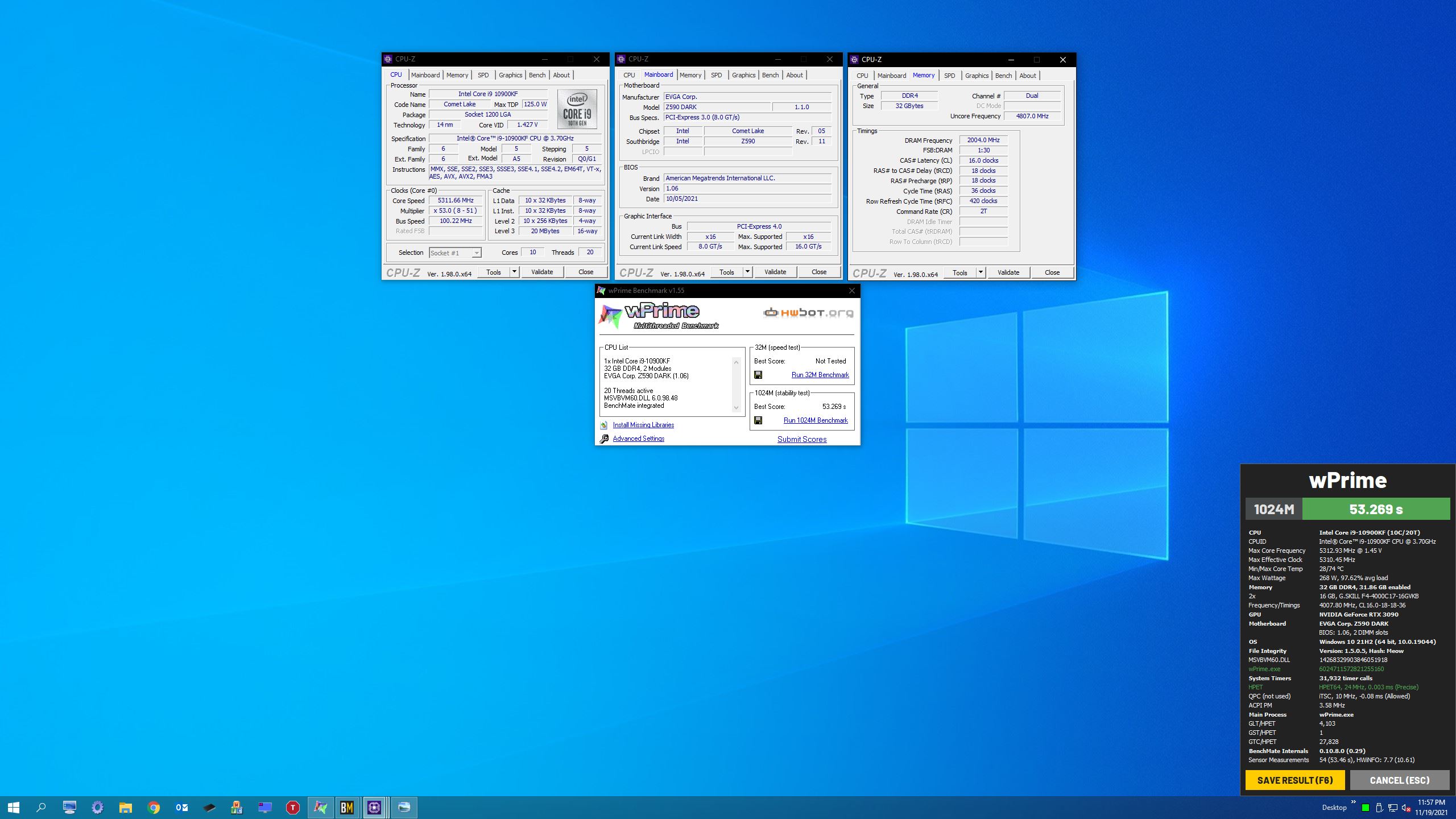Click the Run 1024M Benchmark link
This screenshot has width=1456, height=819.
coord(816,420)
